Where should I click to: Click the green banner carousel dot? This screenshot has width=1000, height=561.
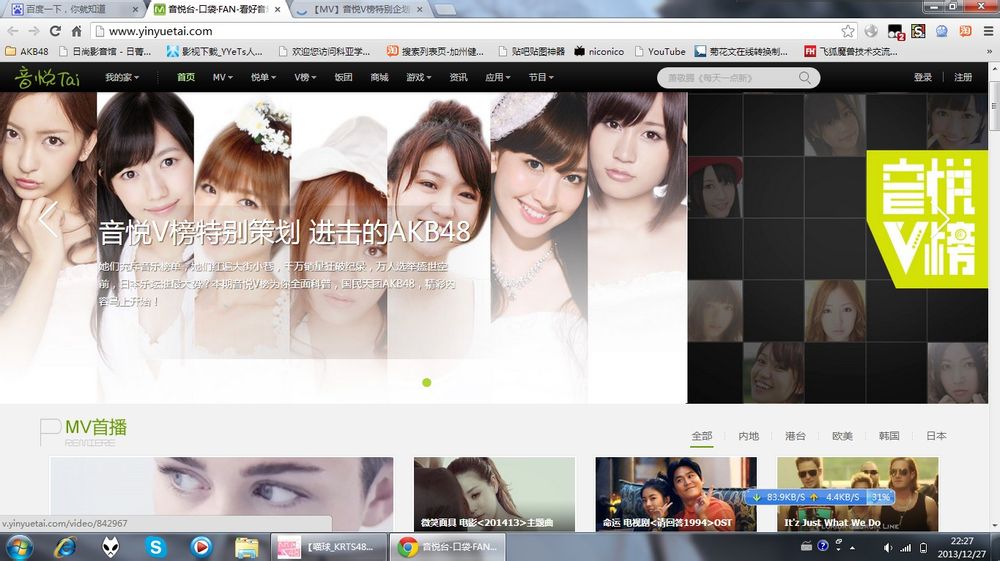click(x=427, y=382)
